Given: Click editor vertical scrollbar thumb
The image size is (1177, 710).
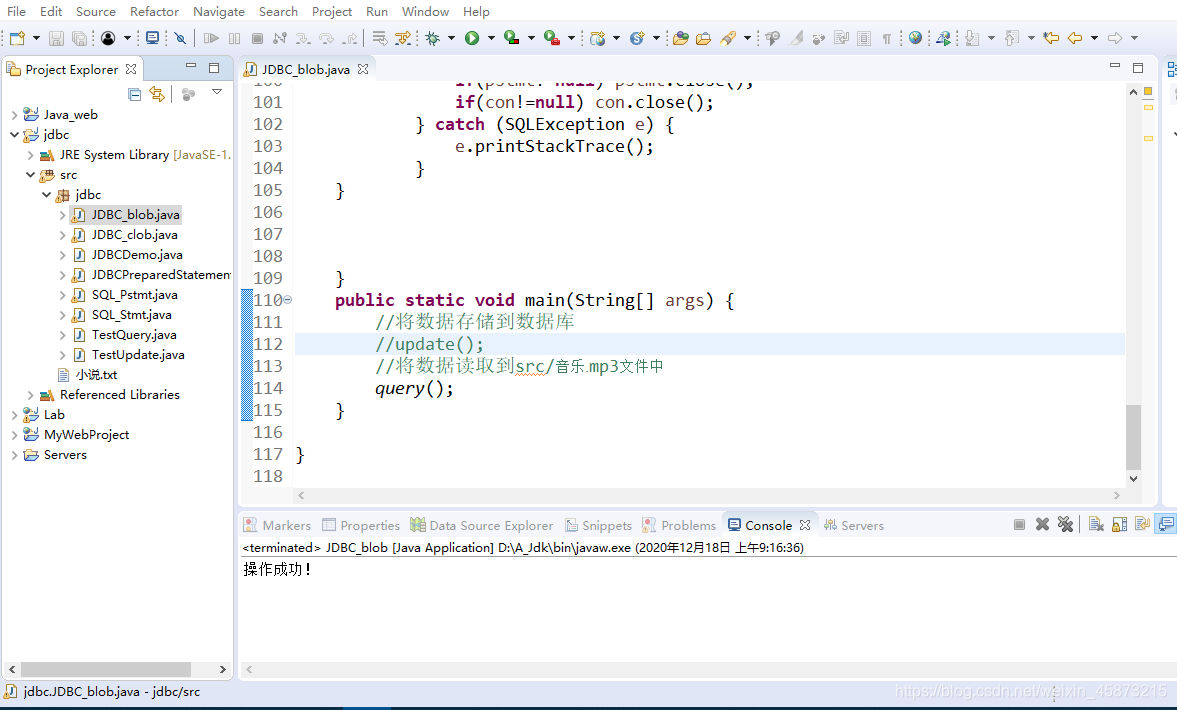Looking at the screenshot, I should click(1133, 438).
